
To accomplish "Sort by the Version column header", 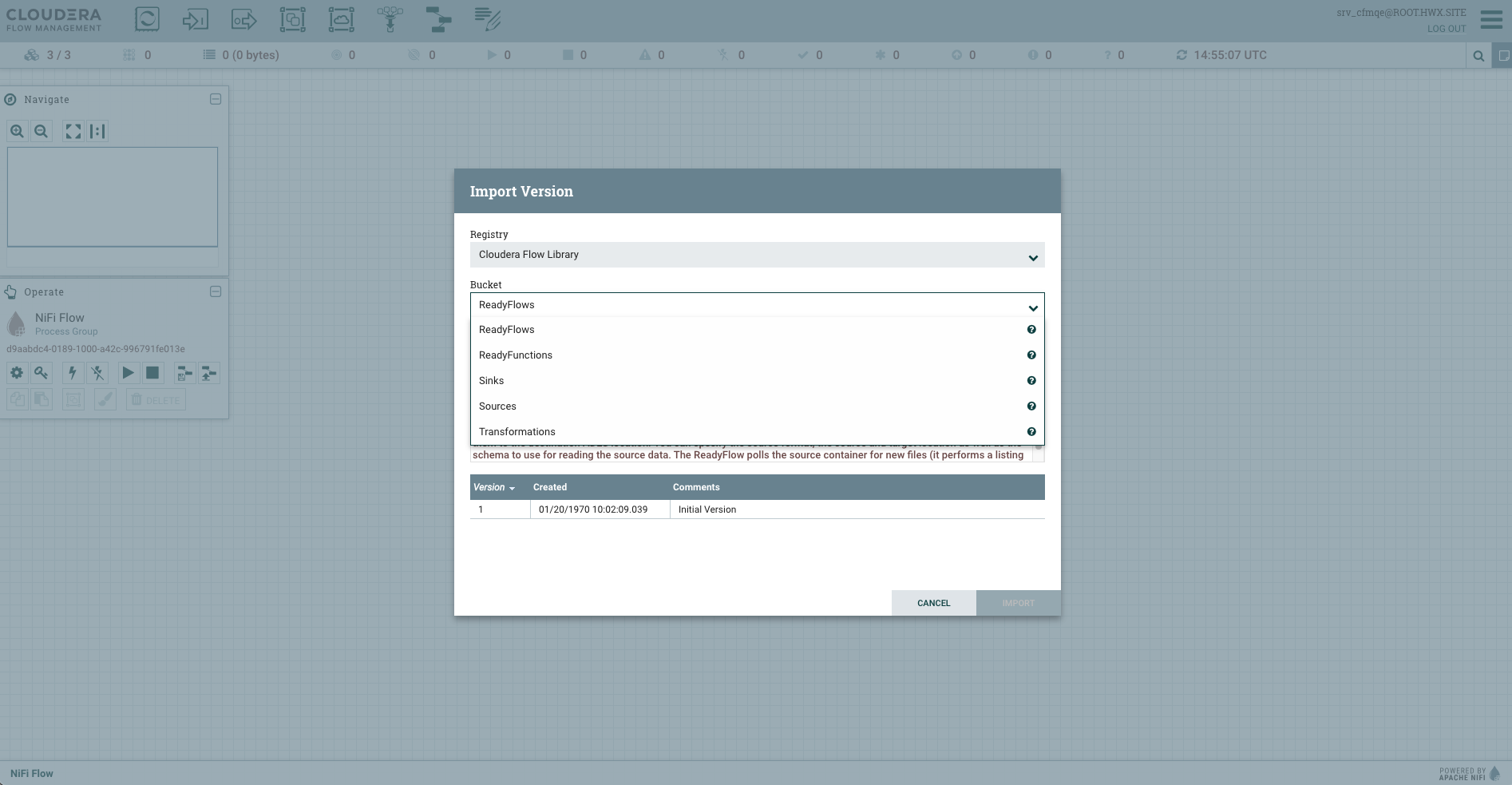I will tap(489, 487).
